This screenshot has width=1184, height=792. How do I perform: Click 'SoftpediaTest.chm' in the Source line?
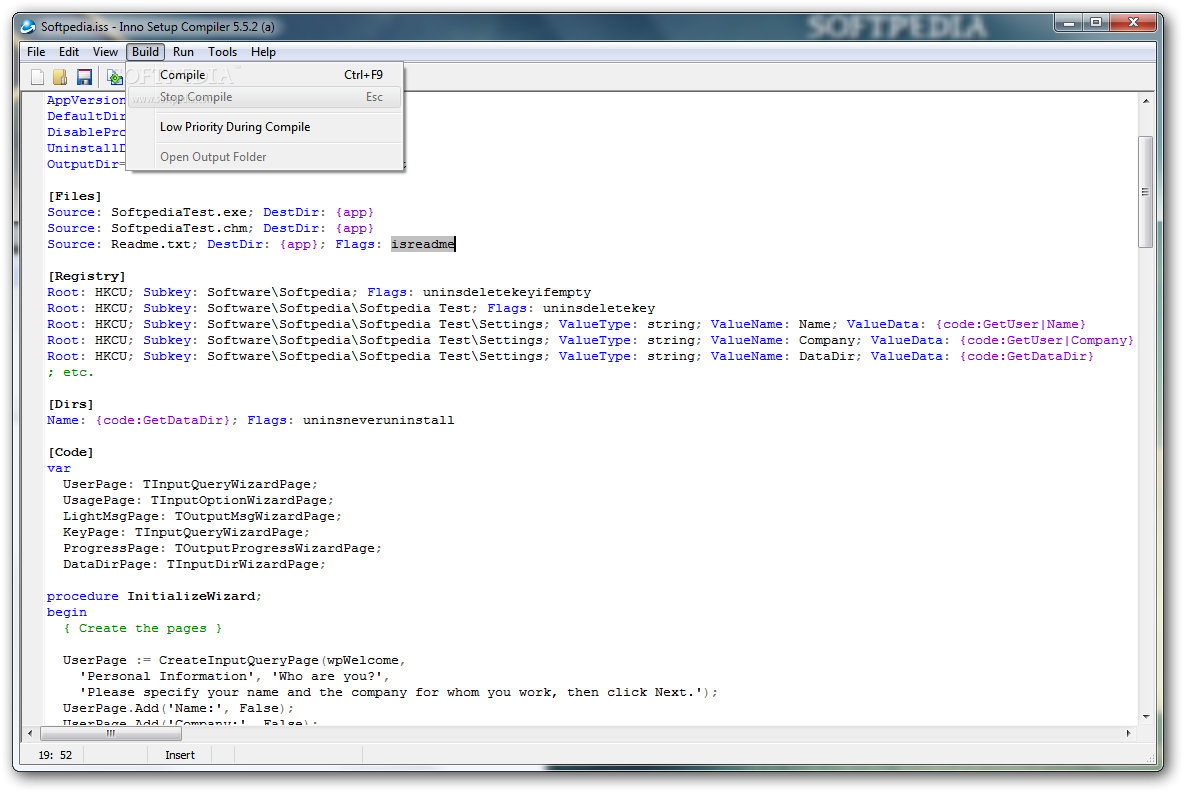[178, 228]
